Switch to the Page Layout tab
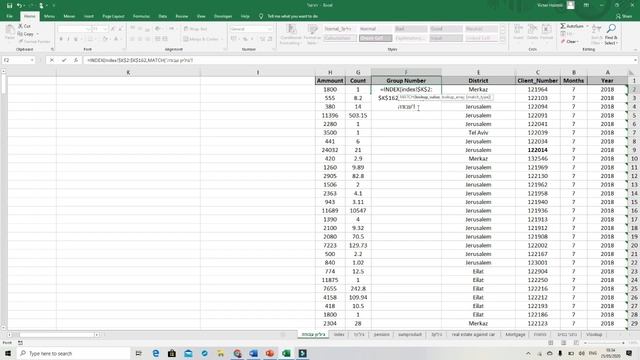The width and height of the screenshot is (640, 360). (x=113, y=16)
